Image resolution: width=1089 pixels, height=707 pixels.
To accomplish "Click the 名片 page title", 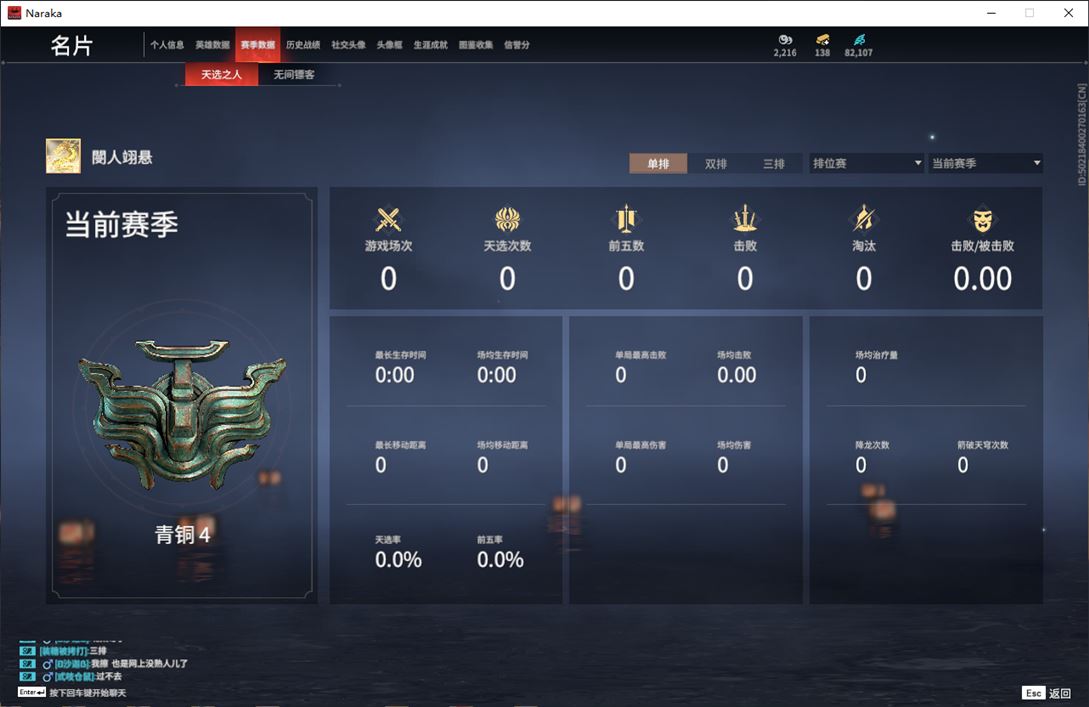I will 72,46.
